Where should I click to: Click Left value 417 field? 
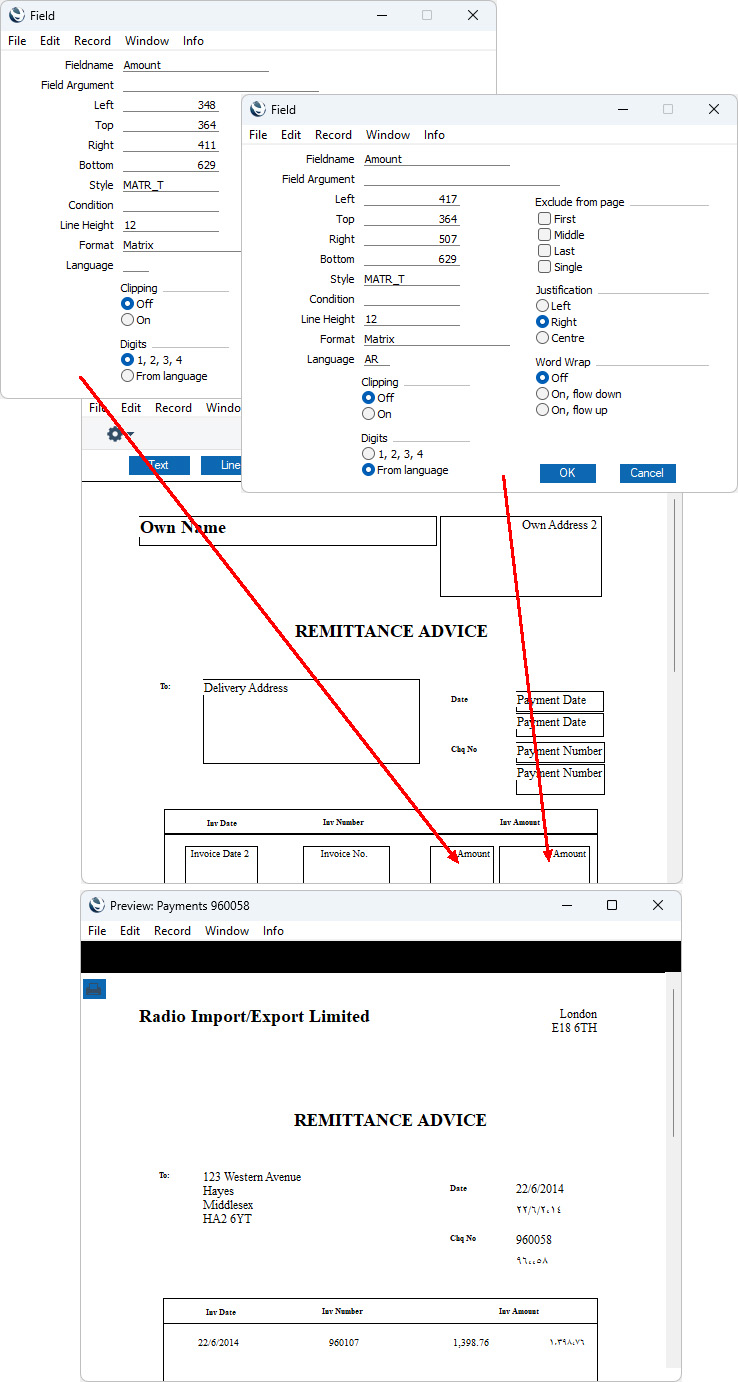coord(412,199)
